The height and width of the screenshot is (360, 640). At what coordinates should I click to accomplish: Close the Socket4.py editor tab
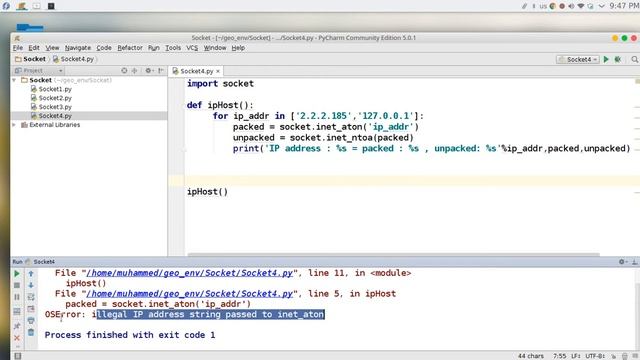click(x=218, y=71)
